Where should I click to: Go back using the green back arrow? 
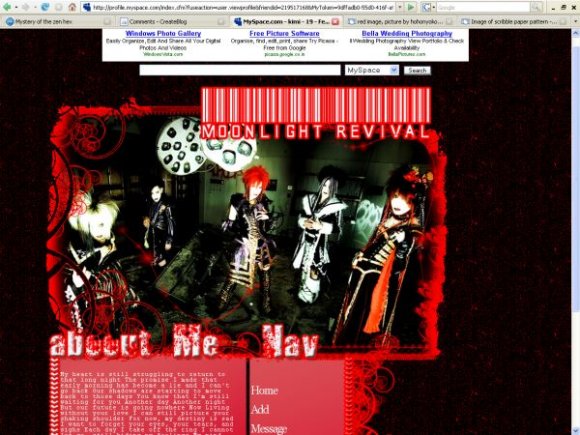click(x=7, y=7)
